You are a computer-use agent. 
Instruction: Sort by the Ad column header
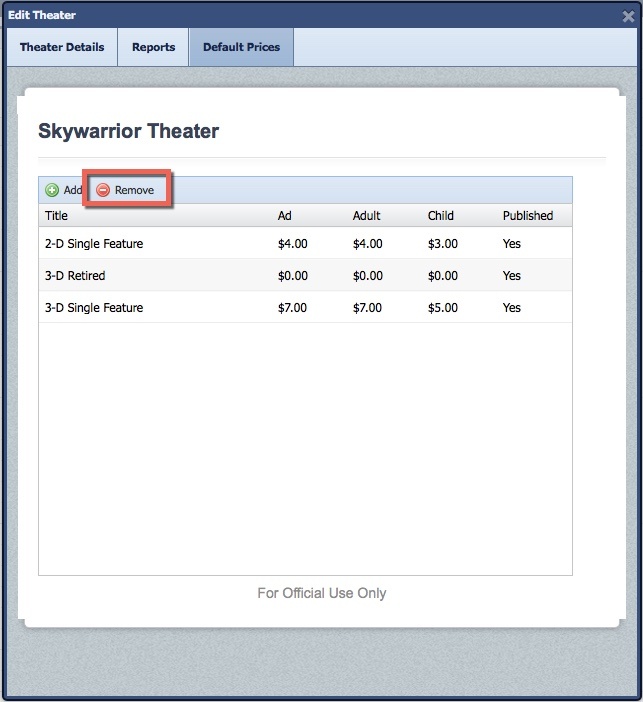(285, 216)
